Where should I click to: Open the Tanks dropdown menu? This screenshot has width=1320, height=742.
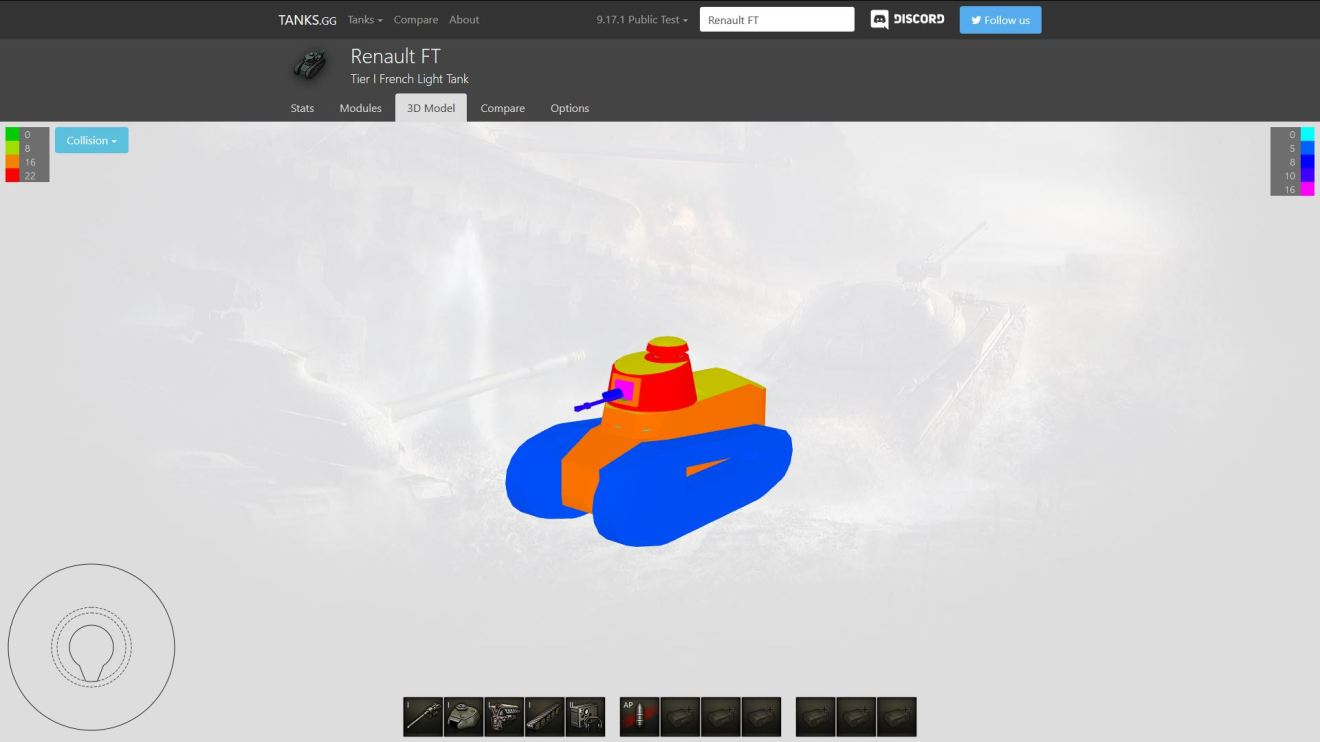coord(365,20)
